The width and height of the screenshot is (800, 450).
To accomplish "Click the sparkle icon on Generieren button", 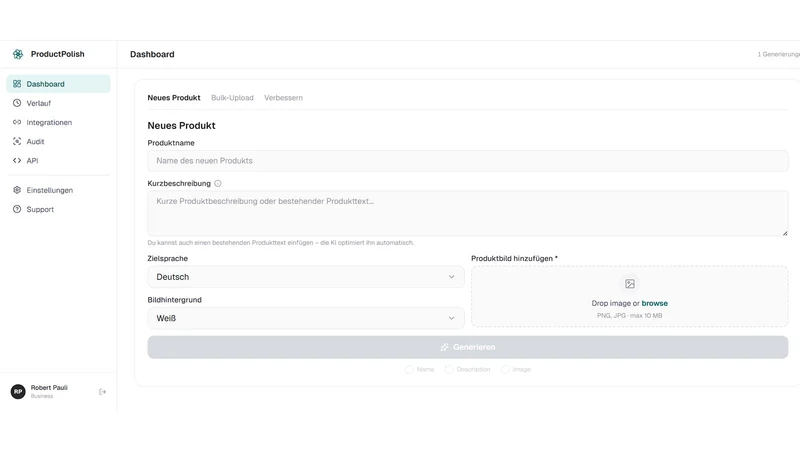I will 445,347.
